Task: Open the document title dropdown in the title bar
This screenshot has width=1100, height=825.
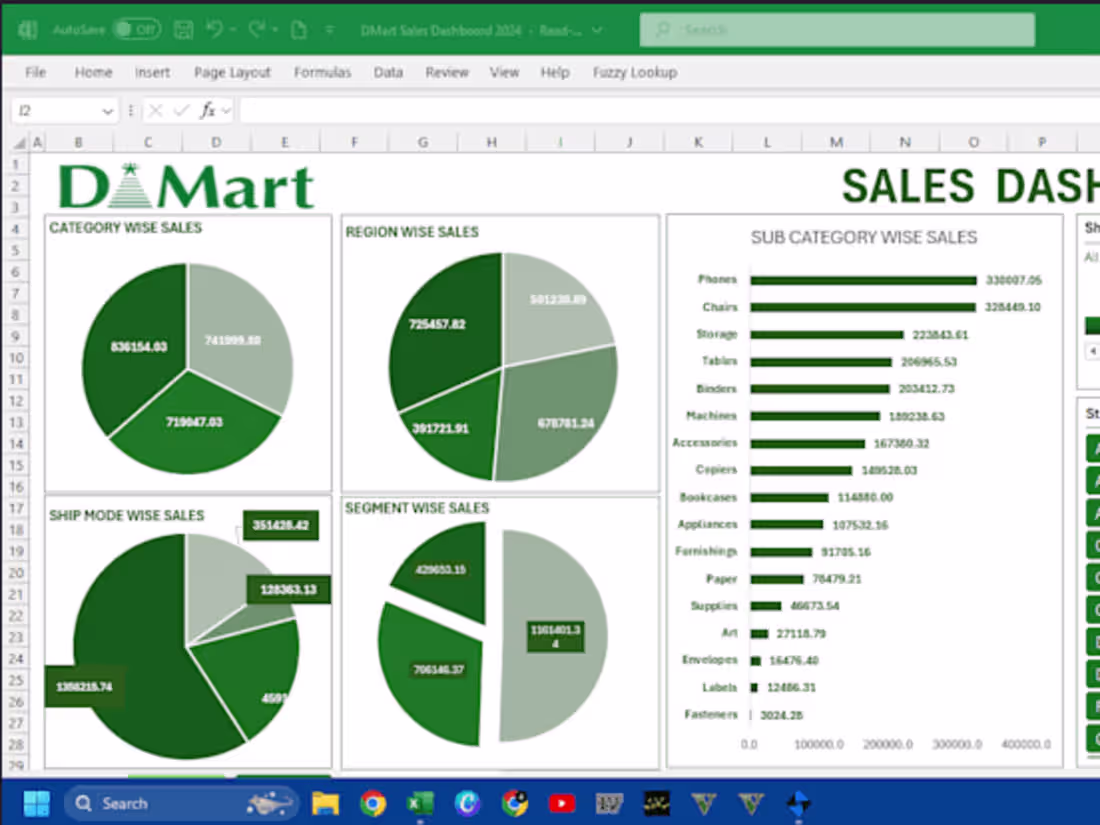Action: [599, 31]
